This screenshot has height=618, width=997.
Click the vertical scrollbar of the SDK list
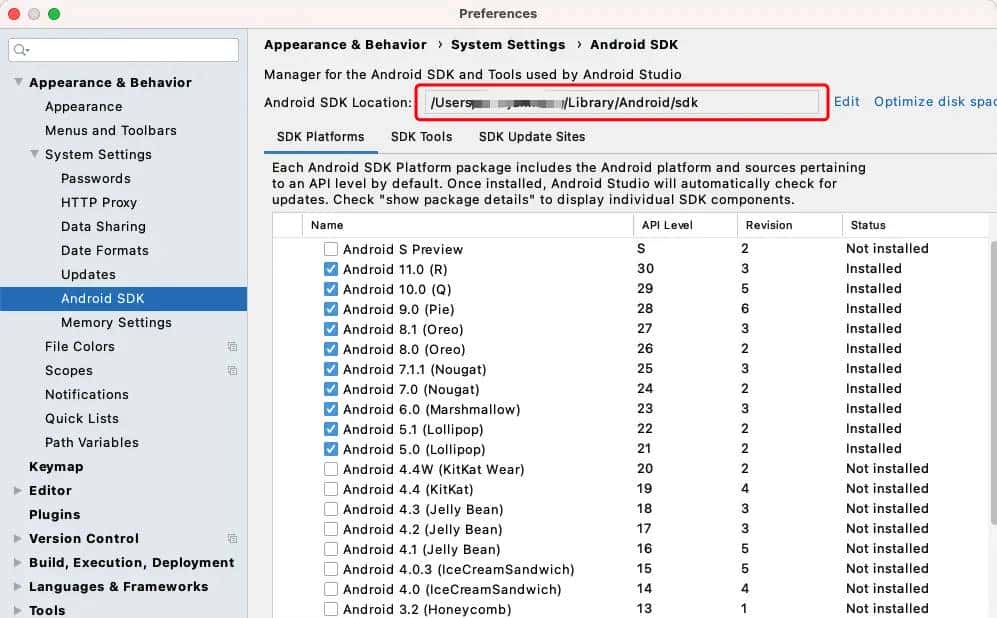pyautogui.click(x=992, y=400)
